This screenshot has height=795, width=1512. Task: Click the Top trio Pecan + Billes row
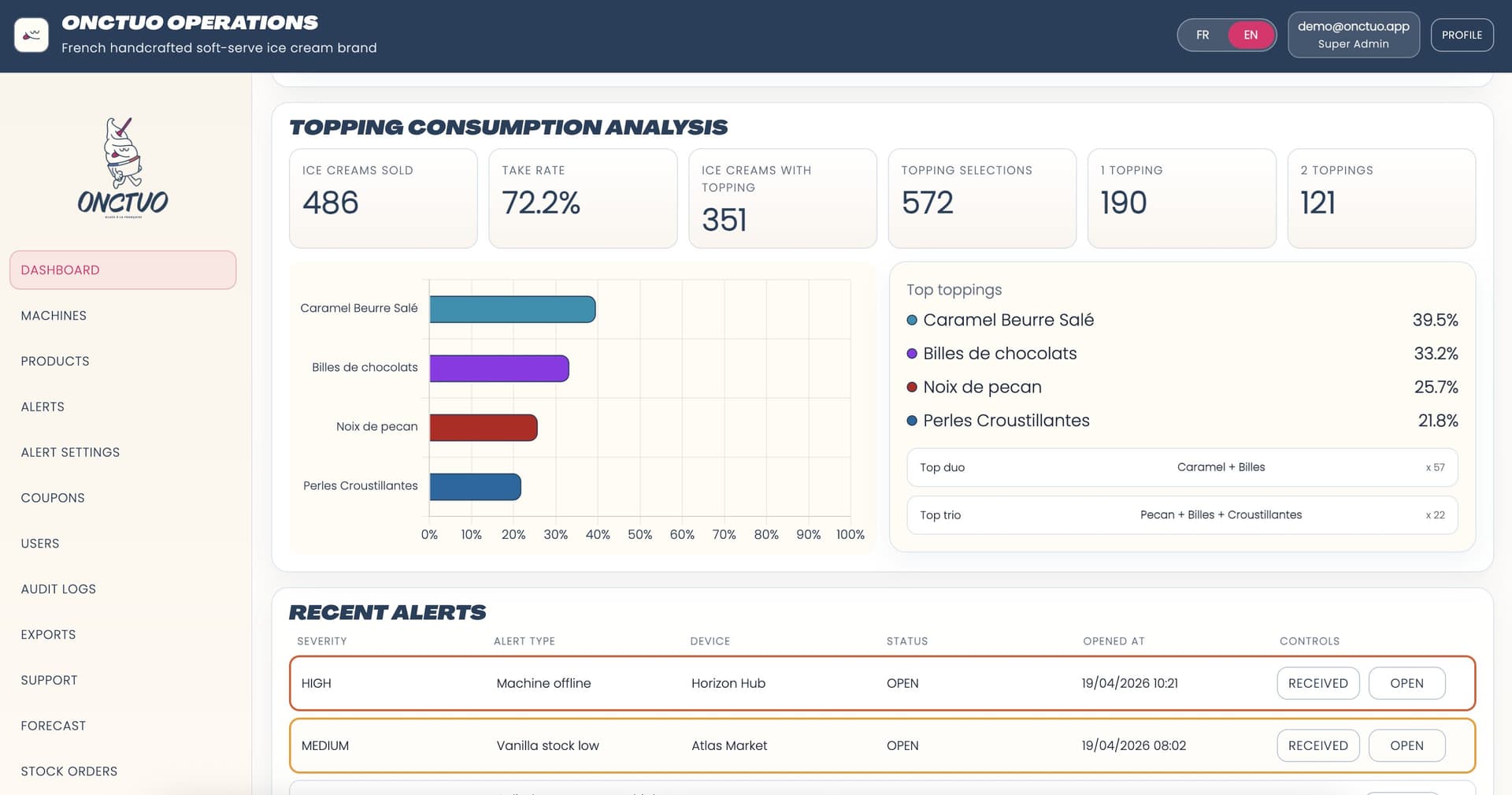[x=1182, y=515]
